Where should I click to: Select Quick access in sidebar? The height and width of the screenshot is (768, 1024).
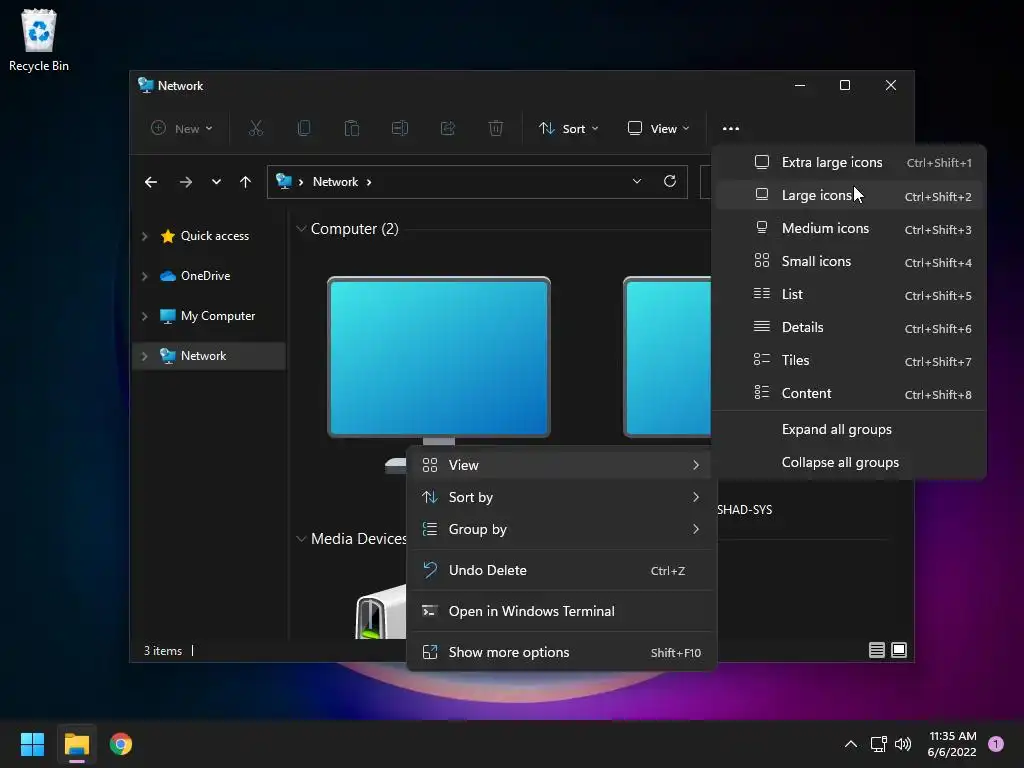214,236
